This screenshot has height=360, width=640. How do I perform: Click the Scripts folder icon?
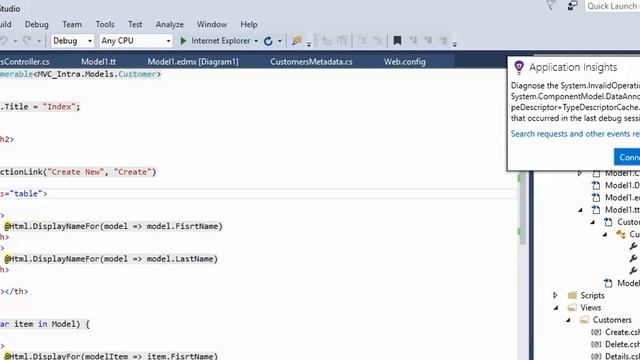(x=572, y=295)
